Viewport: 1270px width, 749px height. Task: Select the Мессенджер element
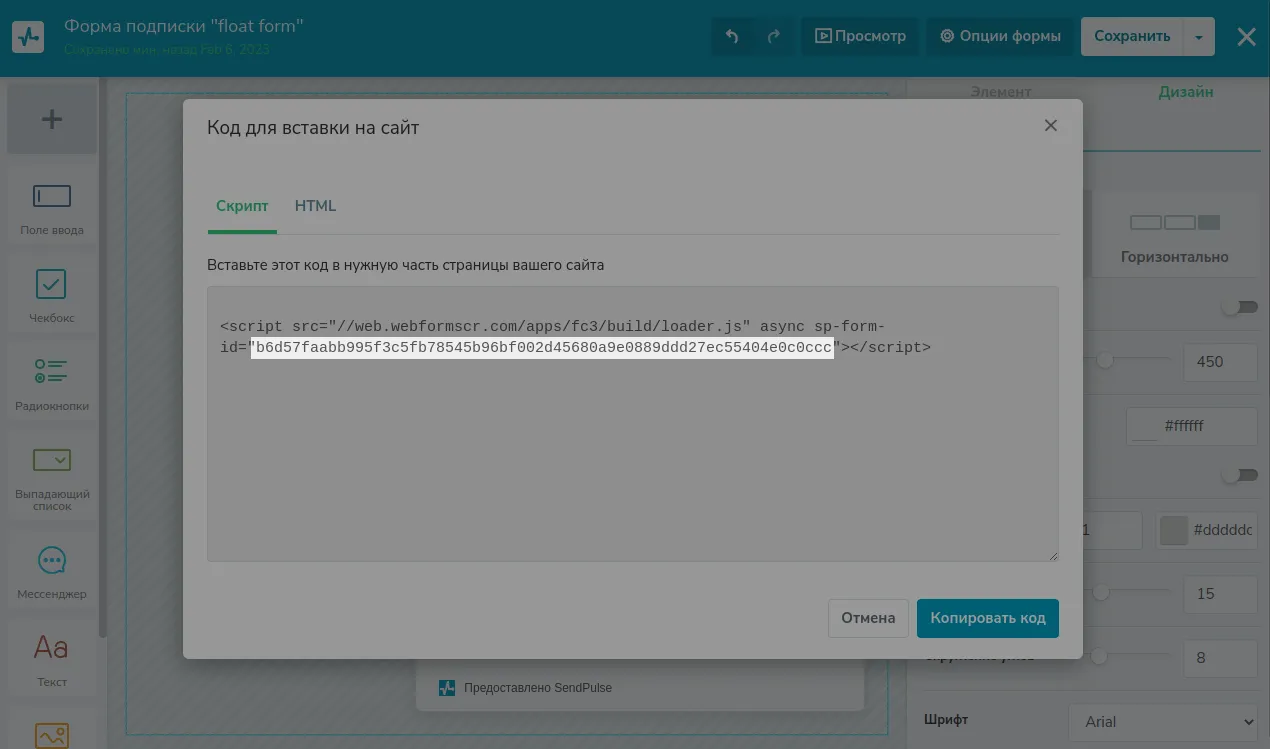click(52, 572)
